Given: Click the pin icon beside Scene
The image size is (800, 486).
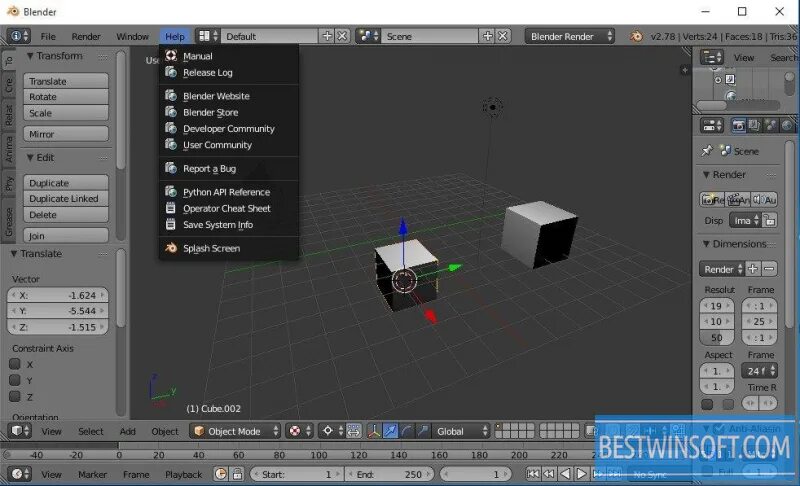Looking at the screenshot, I should coord(707,151).
